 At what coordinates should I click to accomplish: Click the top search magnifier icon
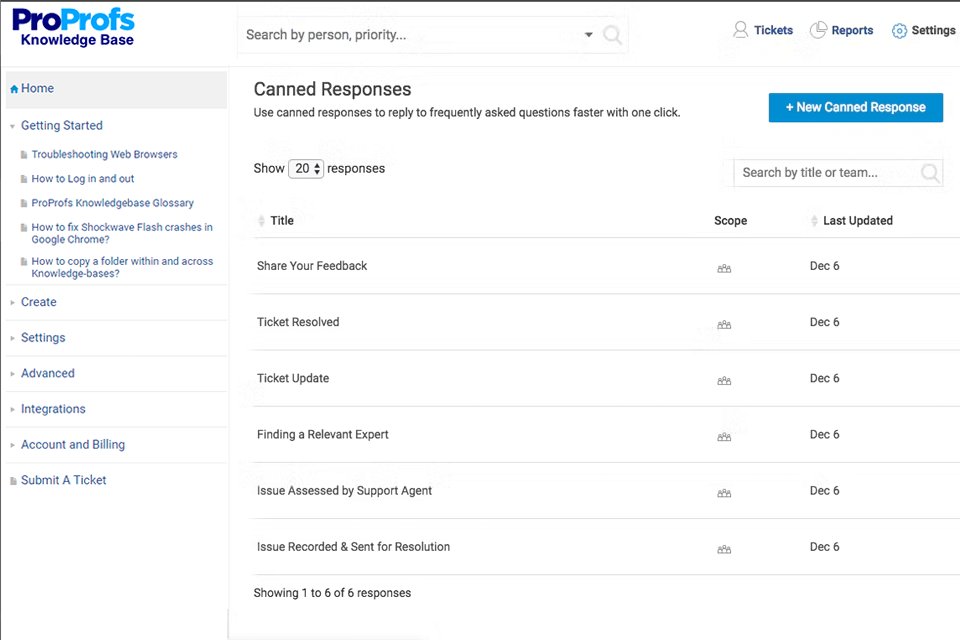(612, 35)
